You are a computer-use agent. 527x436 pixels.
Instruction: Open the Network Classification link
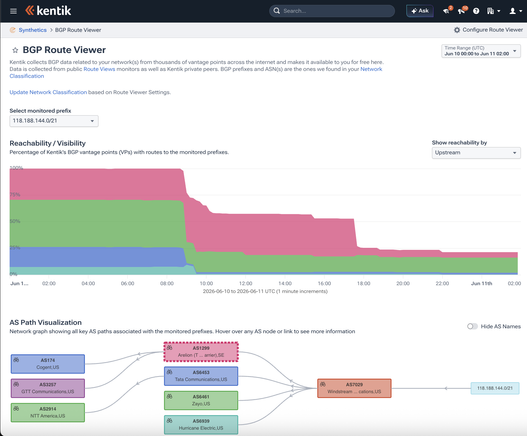pyautogui.click(x=371, y=69)
